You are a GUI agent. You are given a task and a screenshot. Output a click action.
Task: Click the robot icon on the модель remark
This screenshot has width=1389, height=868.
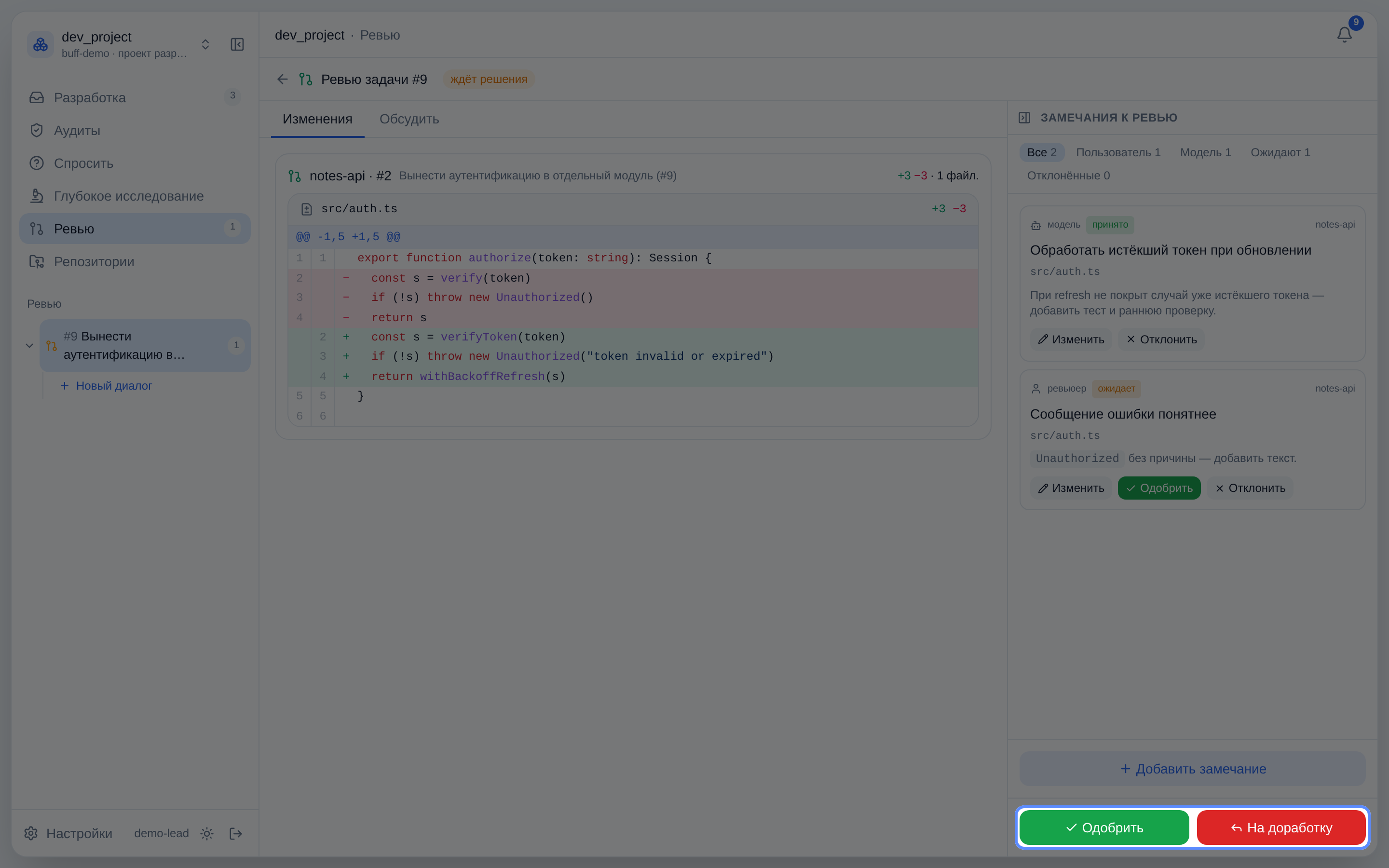(1035, 225)
